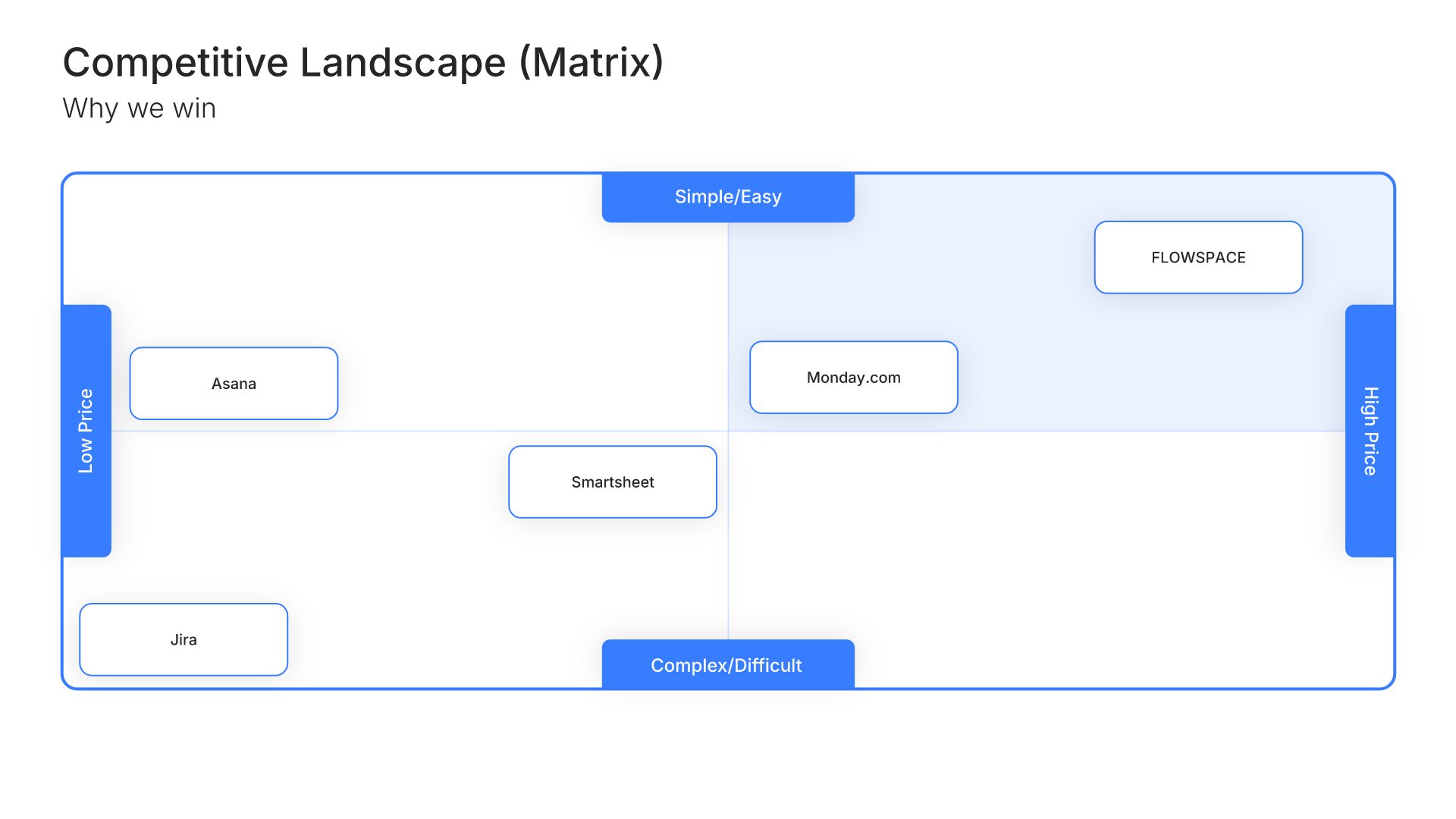Click the word Competitive in the title
Screen dimensions: 1456x819
[x=175, y=62]
